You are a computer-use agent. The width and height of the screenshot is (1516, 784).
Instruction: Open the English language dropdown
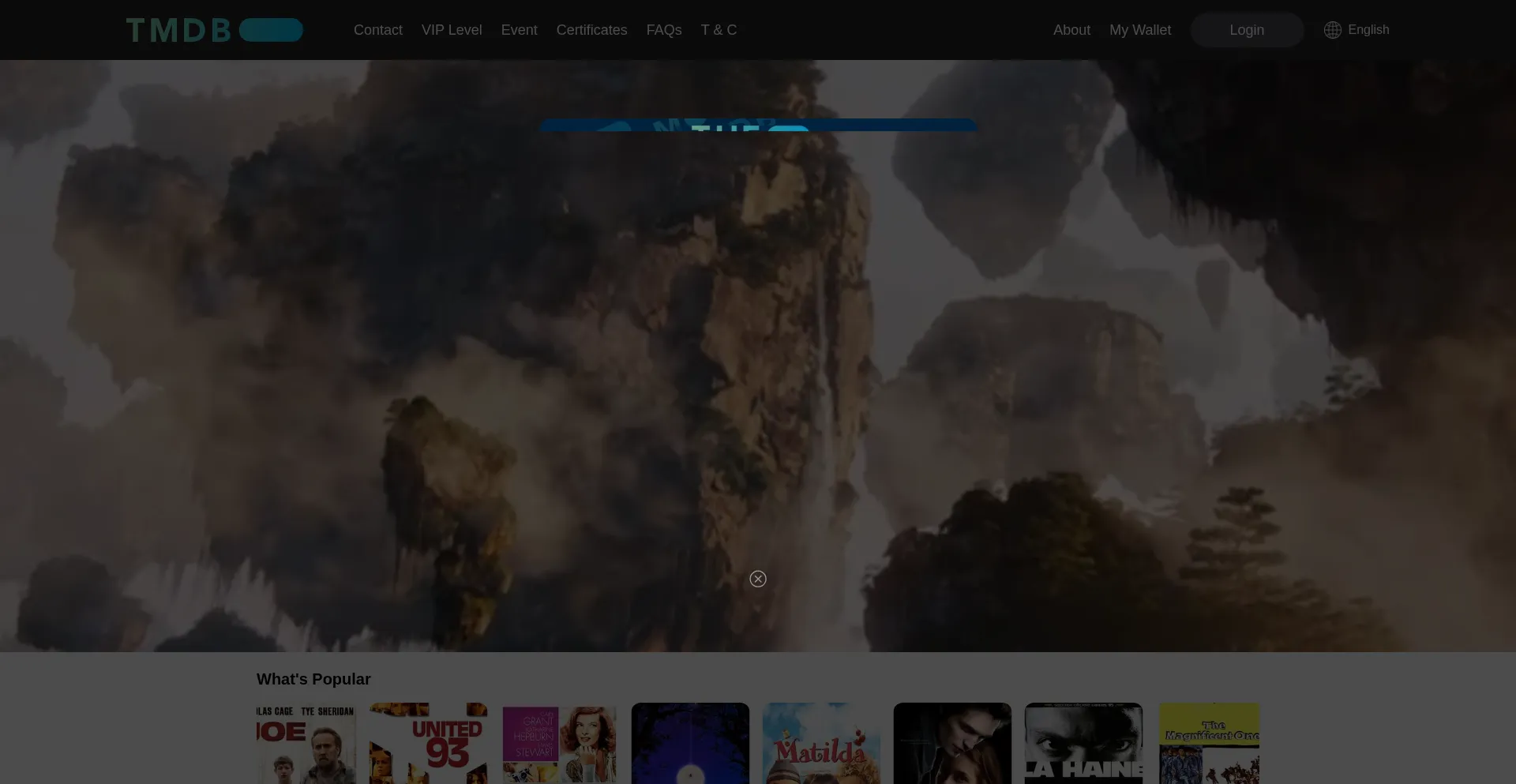(x=1368, y=30)
